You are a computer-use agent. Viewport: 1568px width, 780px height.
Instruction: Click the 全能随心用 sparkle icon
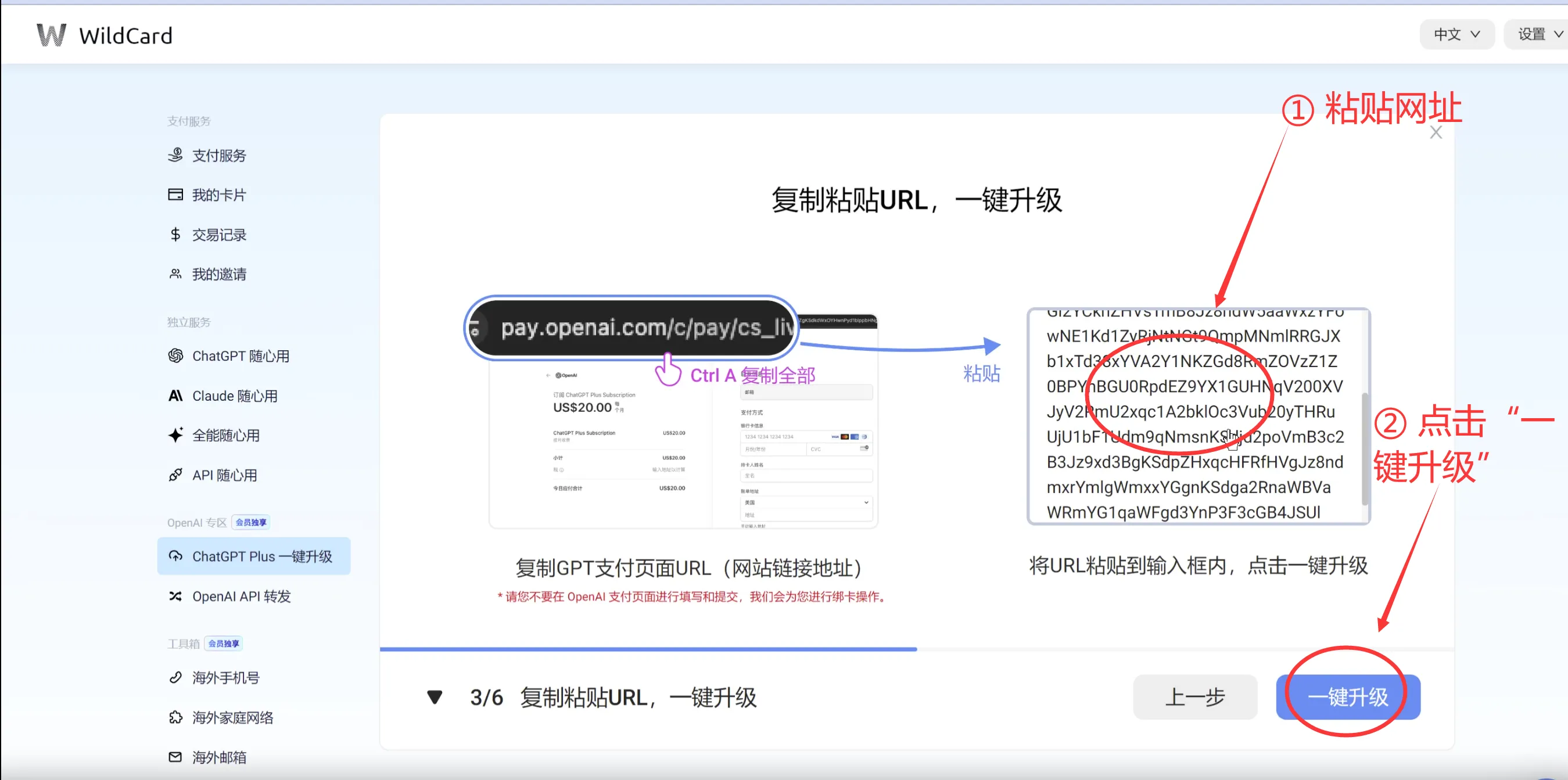click(175, 435)
